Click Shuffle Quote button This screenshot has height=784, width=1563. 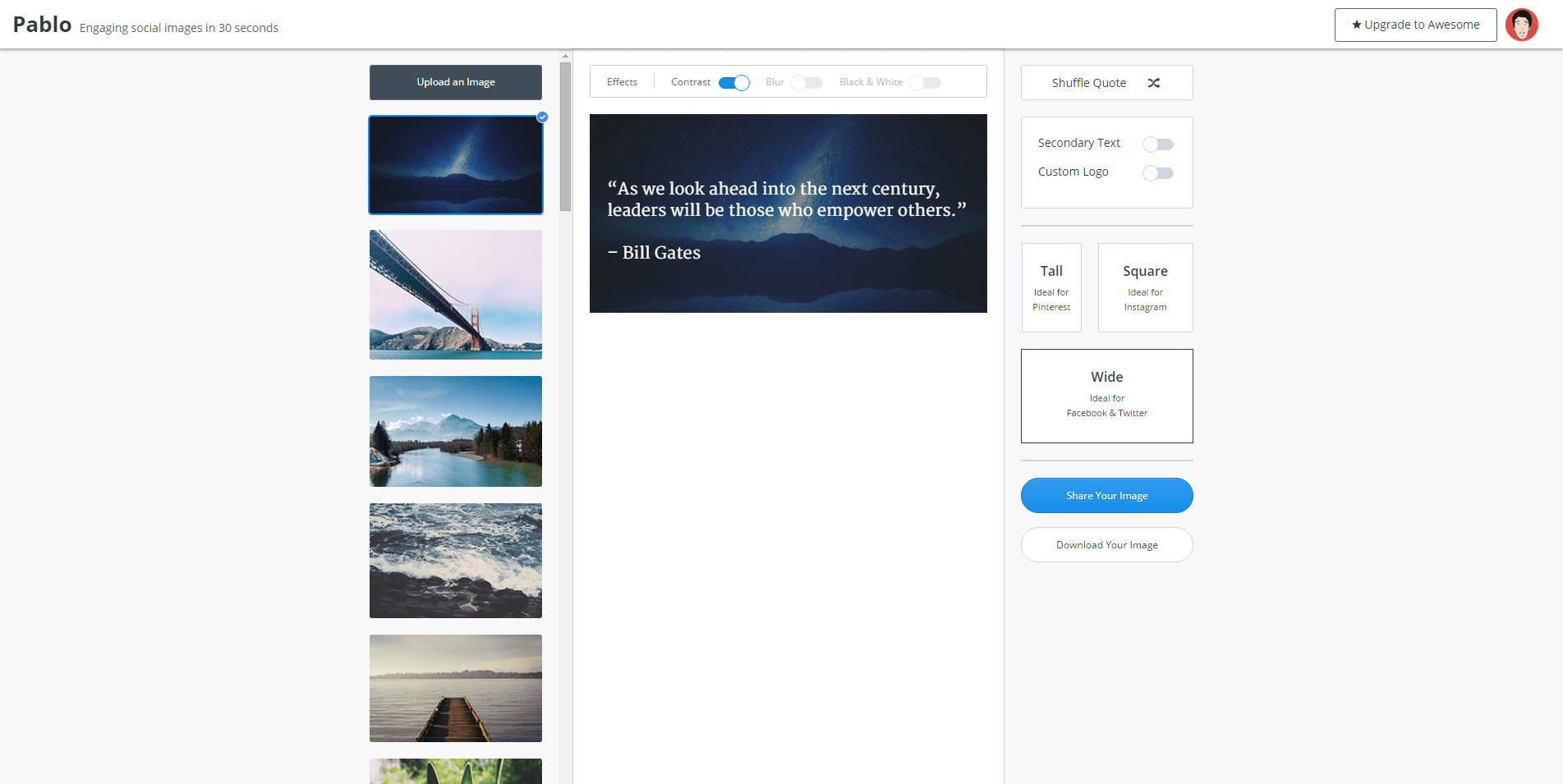coord(1107,83)
